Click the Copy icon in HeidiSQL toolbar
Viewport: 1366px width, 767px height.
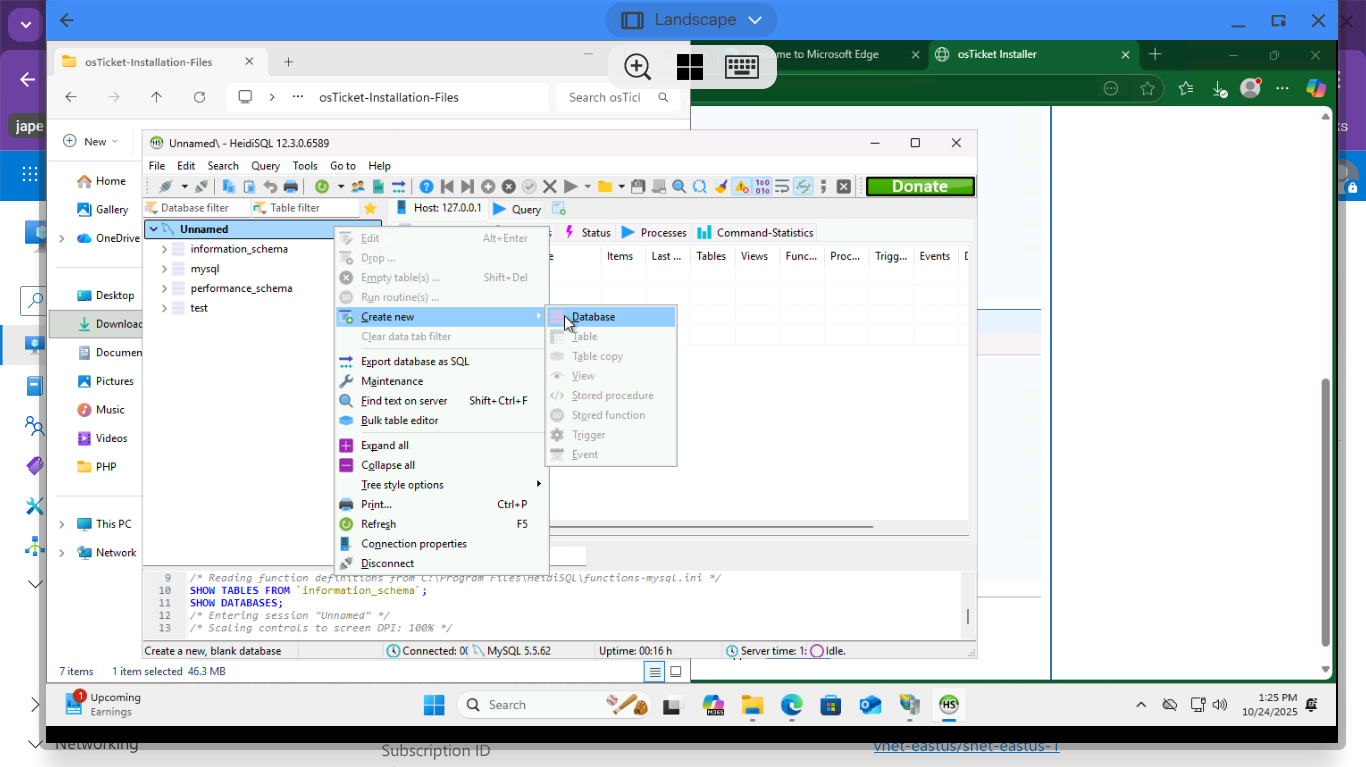229,186
